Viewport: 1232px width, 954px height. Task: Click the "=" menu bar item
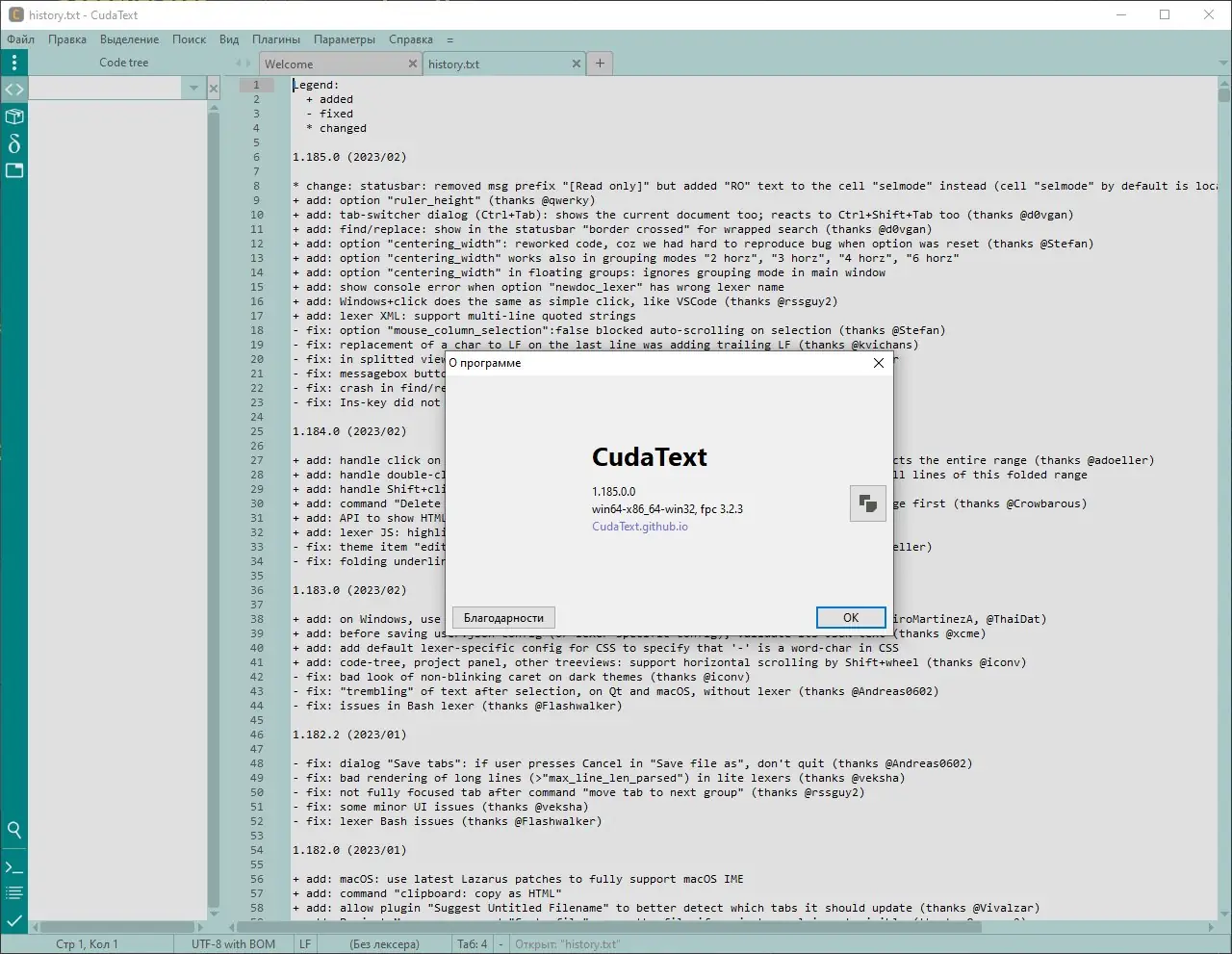pos(449,39)
